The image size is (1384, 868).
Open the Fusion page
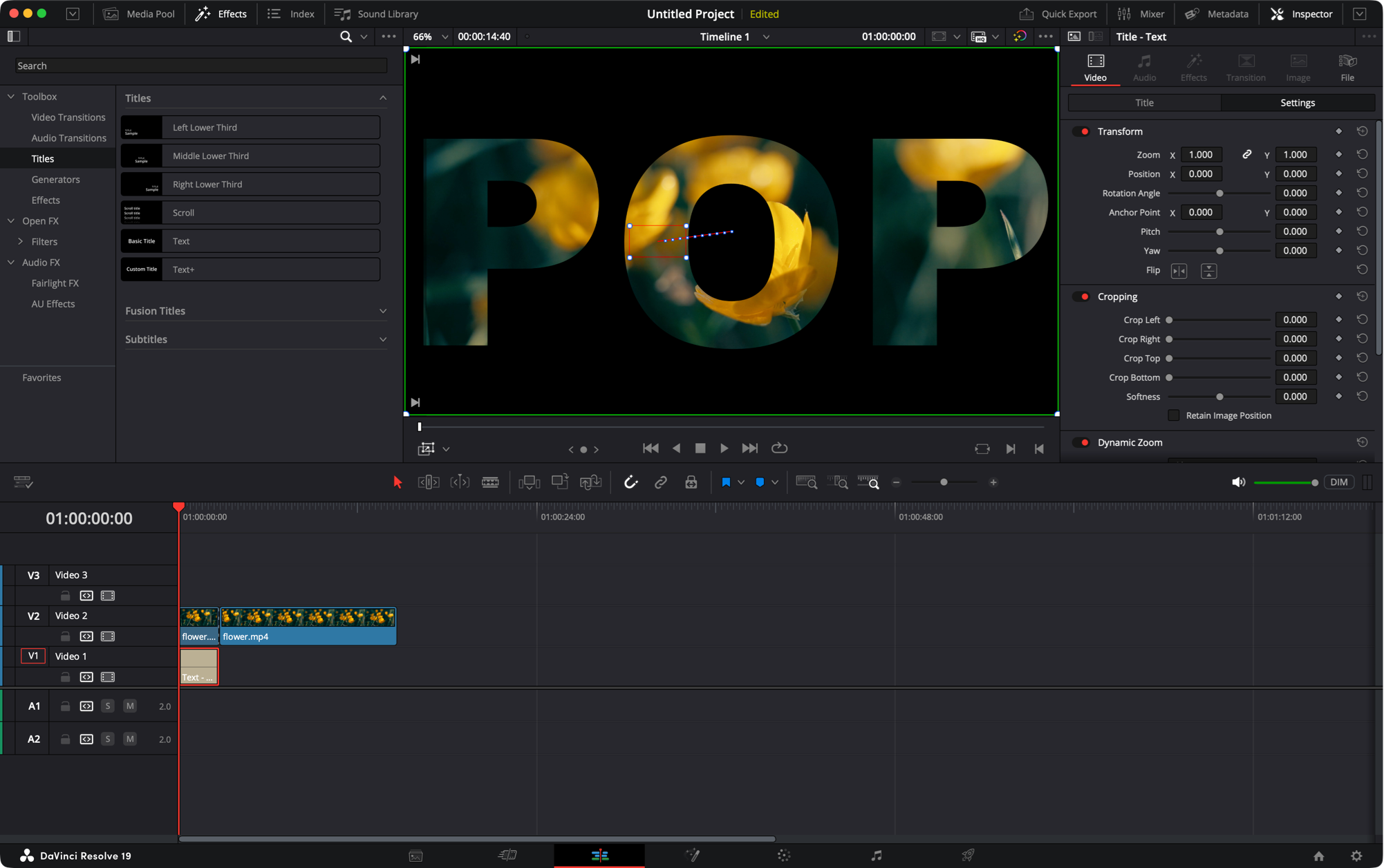coord(692,855)
